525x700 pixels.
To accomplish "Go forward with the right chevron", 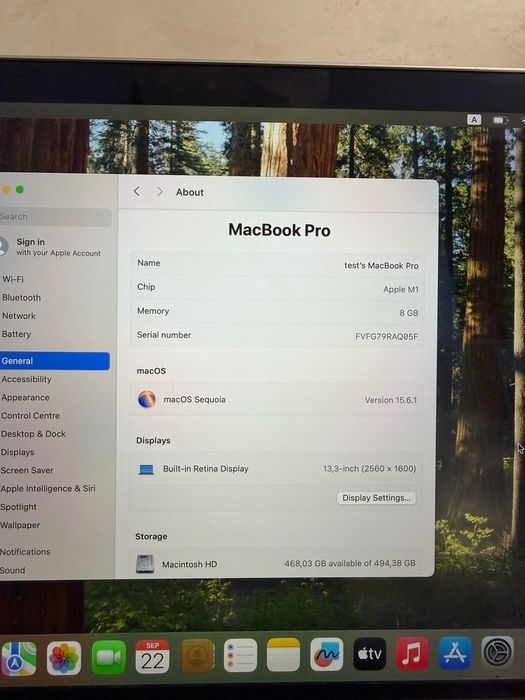I will click(159, 192).
